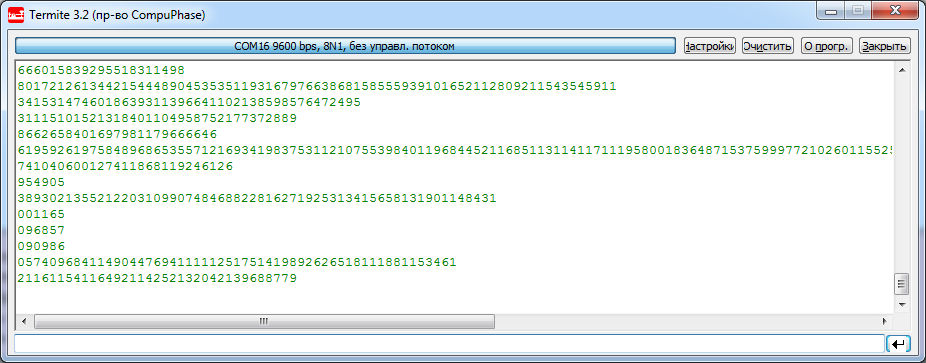Click the line 866265840169798117966646
926x363 pixels.
pyautogui.click(x=118, y=135)
